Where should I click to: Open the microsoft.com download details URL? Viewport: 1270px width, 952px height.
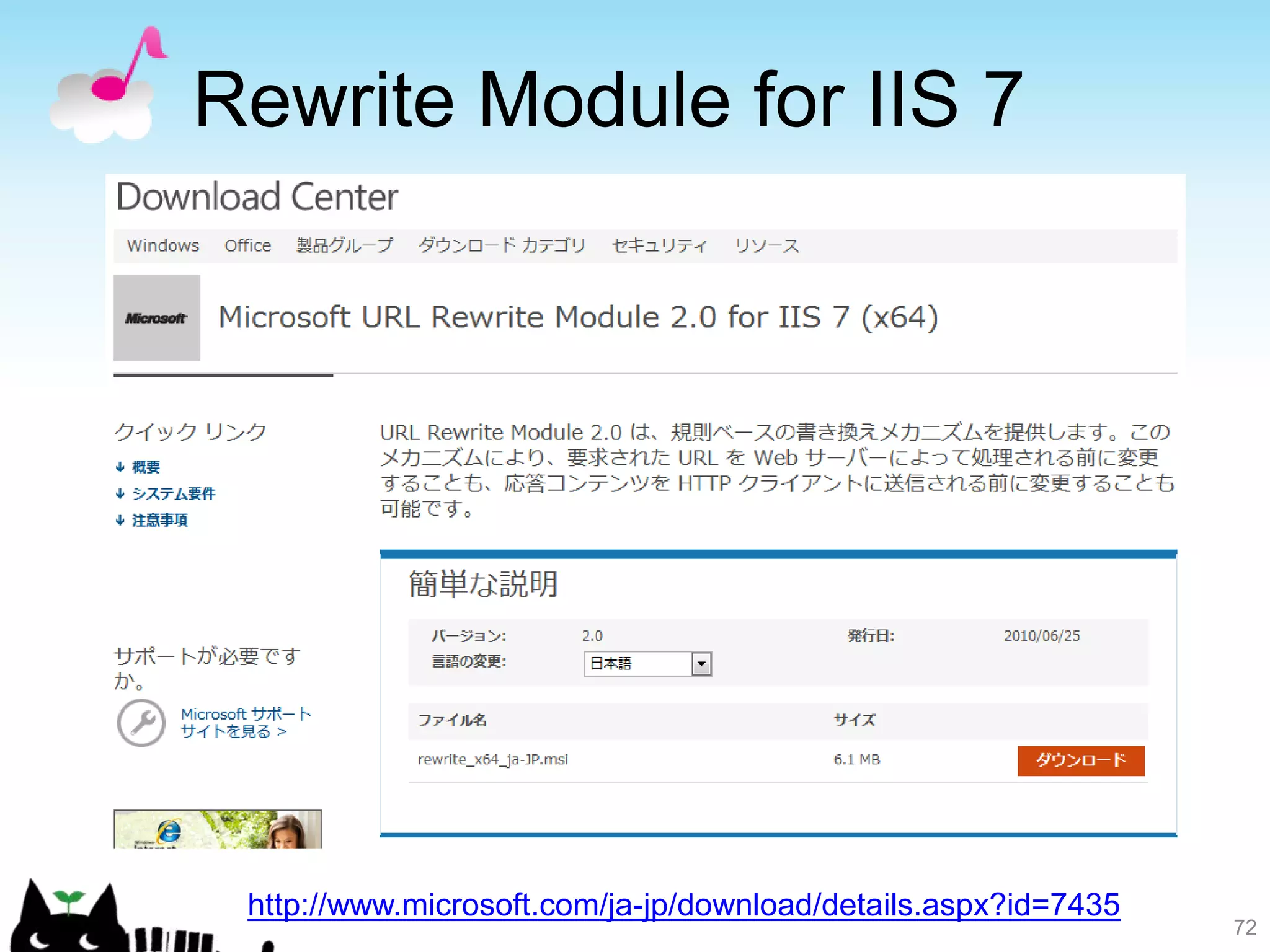click(x=683, y=906)
